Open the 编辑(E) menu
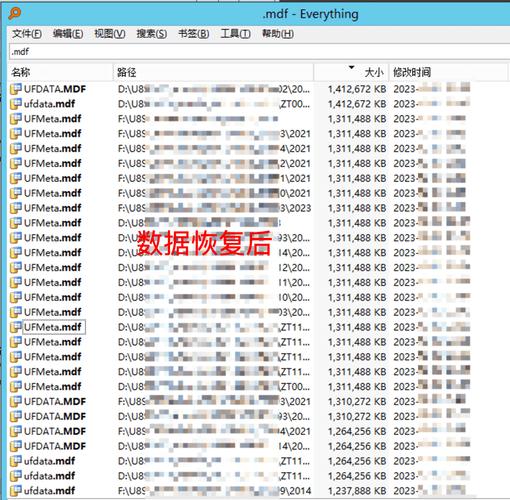 [68, 34]
